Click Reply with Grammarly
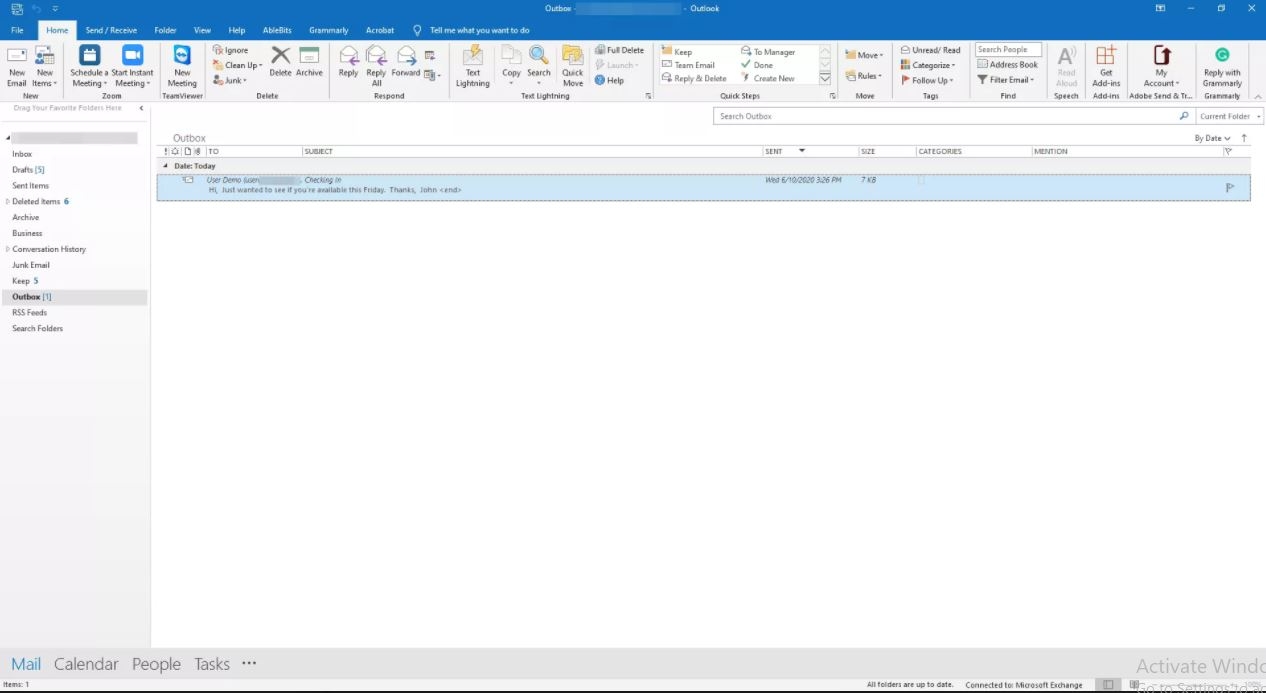 click(1222, 66)
